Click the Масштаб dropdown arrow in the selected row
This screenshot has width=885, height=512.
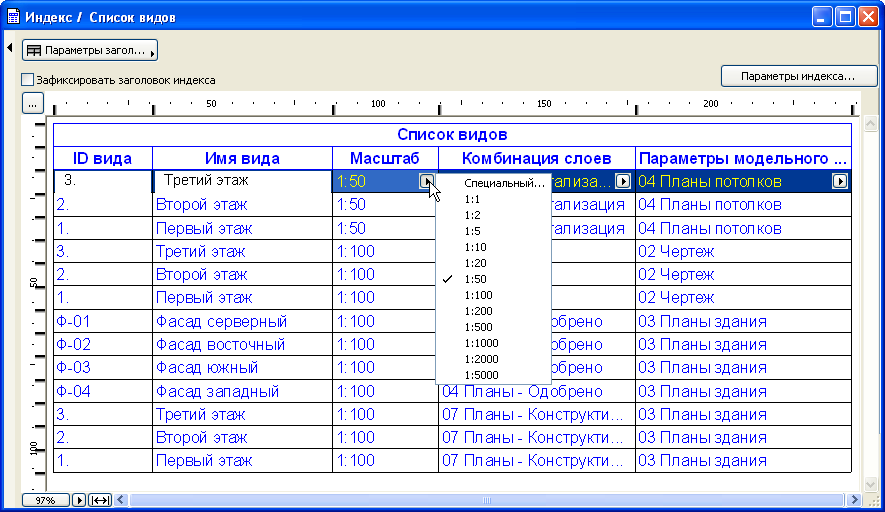click(427, 182)
